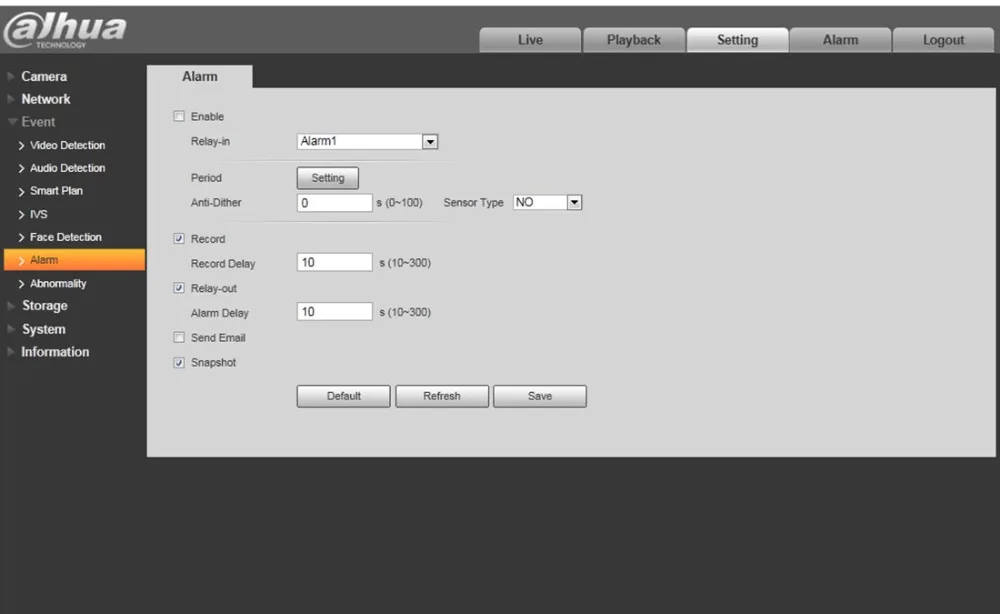Focus the Anti-Dither input field

pyautogui.click(x=334, y=203)
